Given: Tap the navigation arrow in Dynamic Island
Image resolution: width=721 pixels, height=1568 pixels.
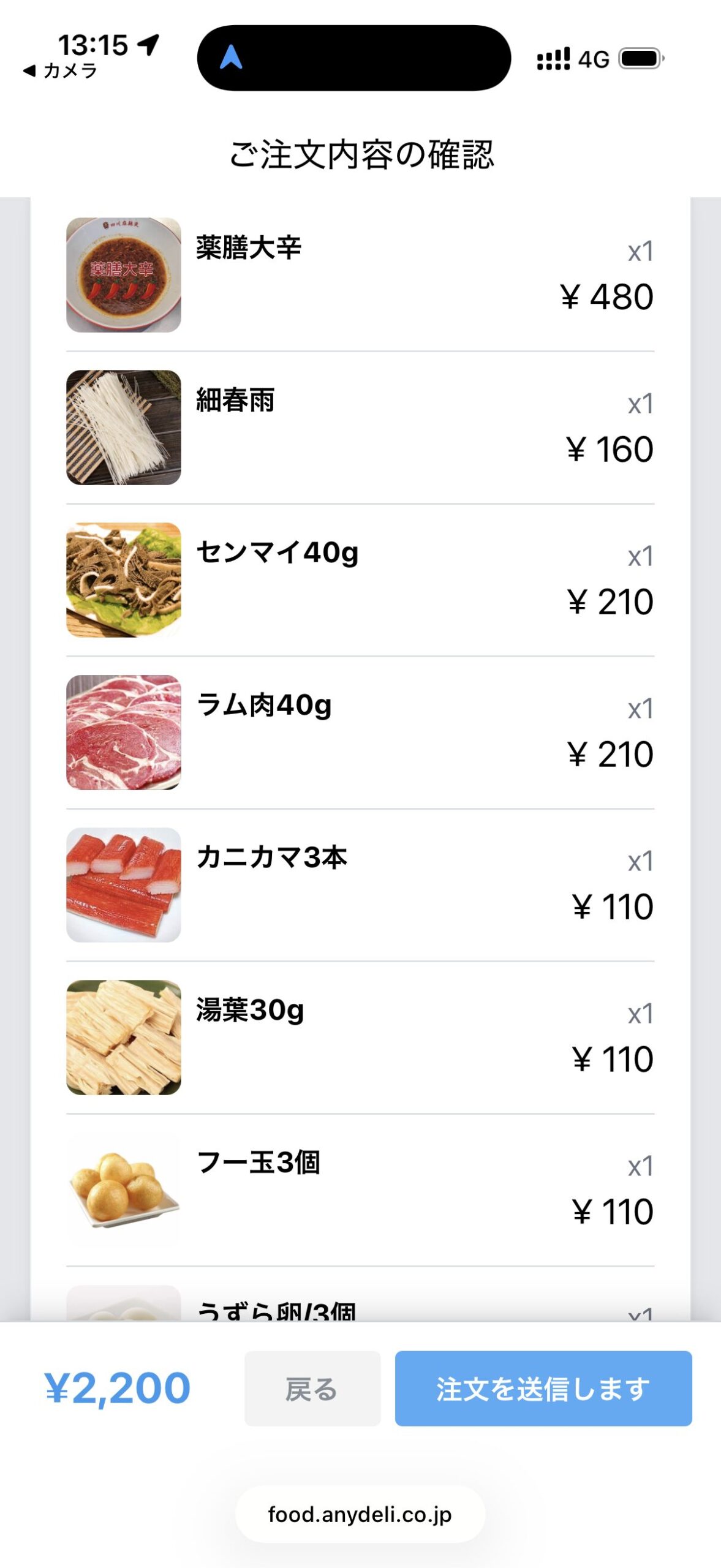Looking at the screenshot, I should (x=231, y=58).
